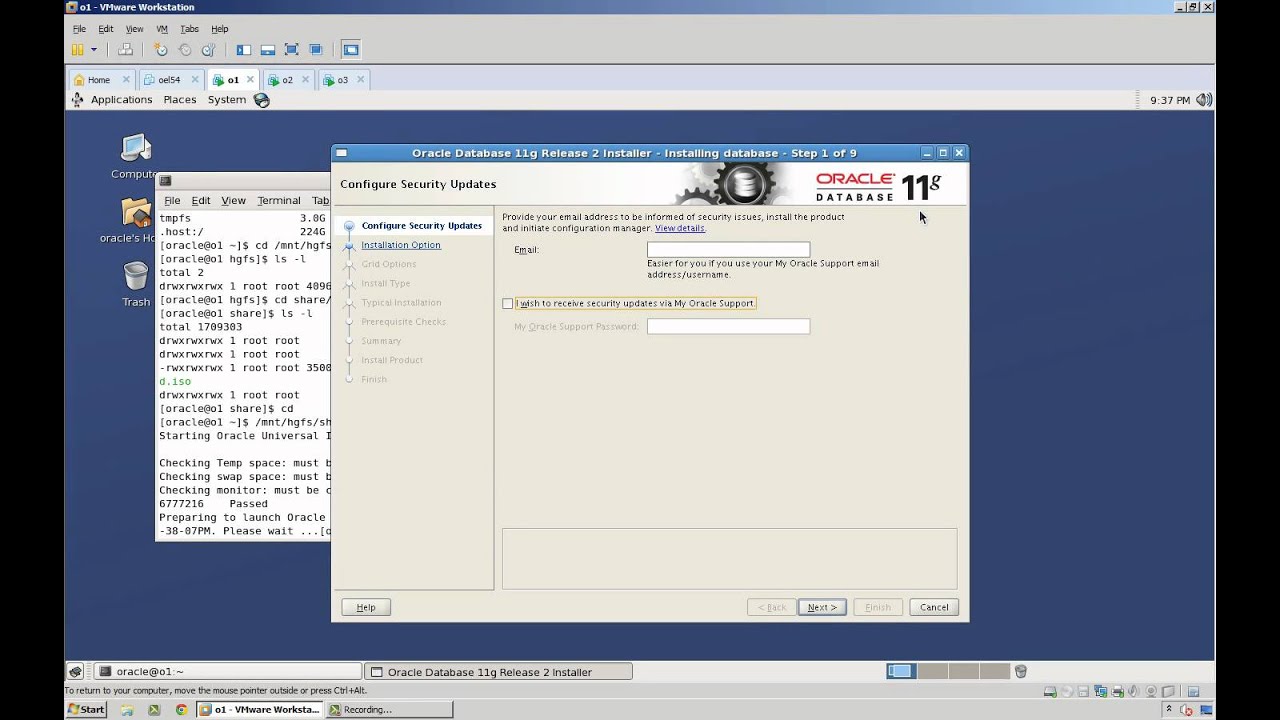Open the snapshot manager icon

[208, 49]
